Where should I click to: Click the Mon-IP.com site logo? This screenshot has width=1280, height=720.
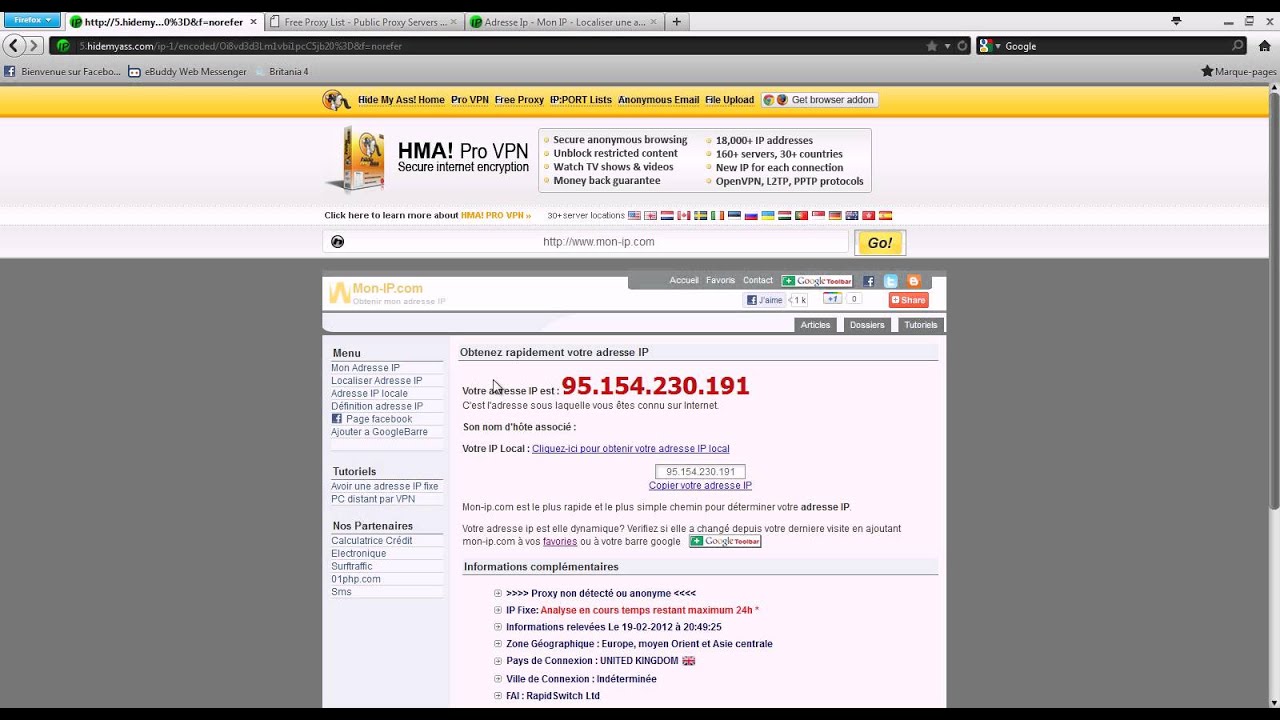click(x=387, y=292)
